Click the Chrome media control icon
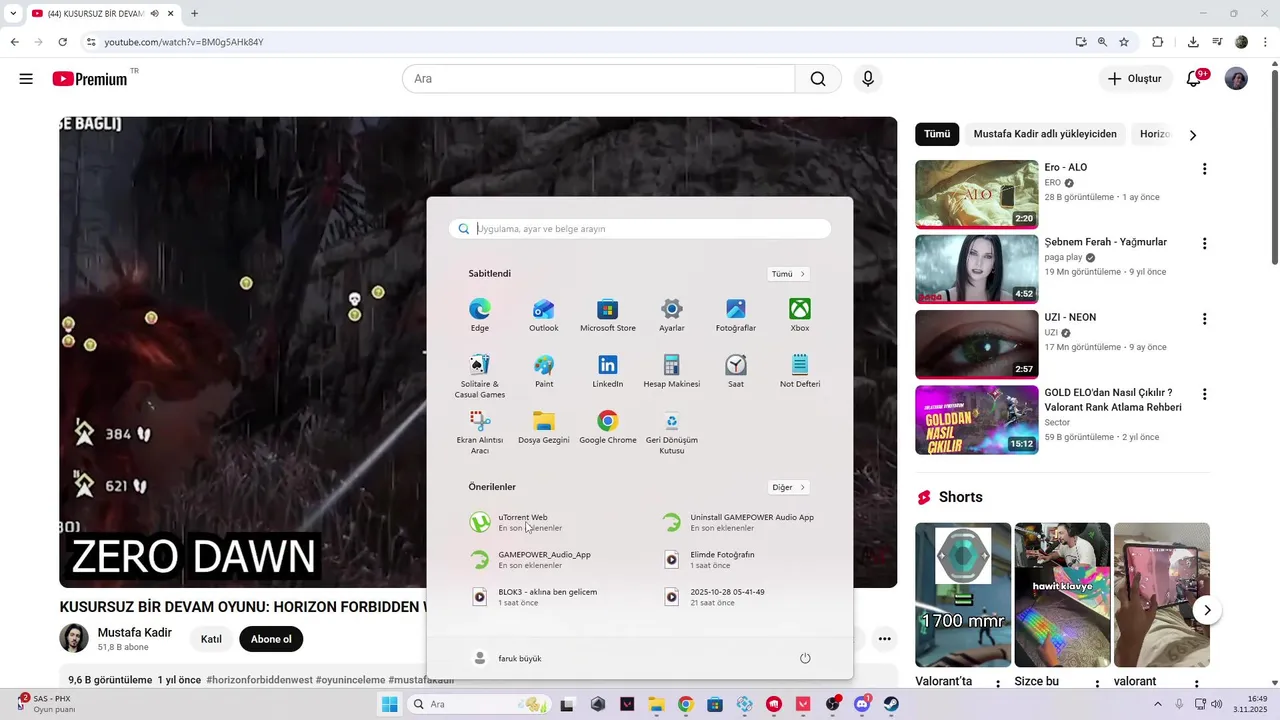The width and height of the screenshot is (1280, 720). pos(1217,42)
